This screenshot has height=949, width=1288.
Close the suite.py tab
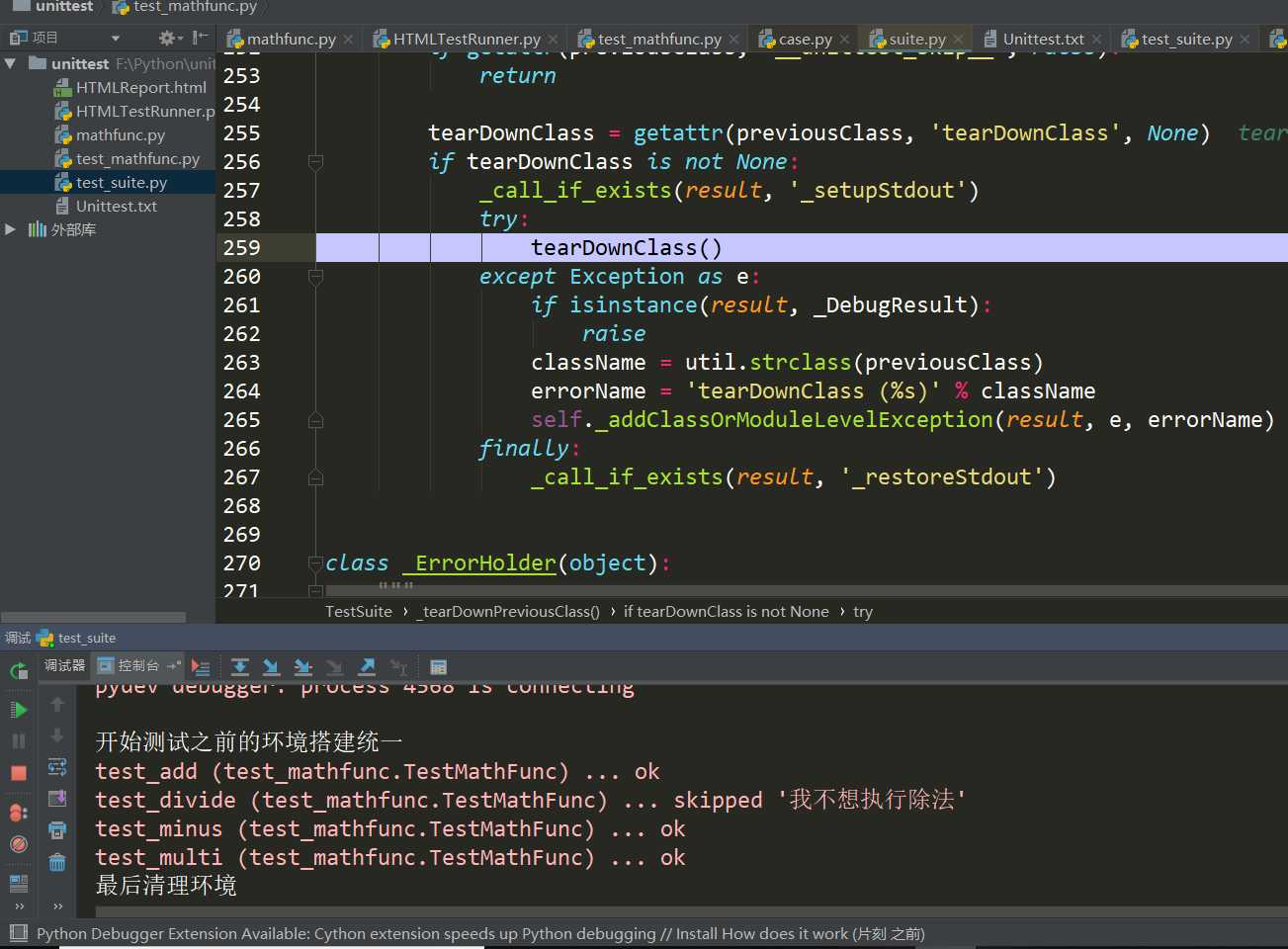(x=958, y=40)
